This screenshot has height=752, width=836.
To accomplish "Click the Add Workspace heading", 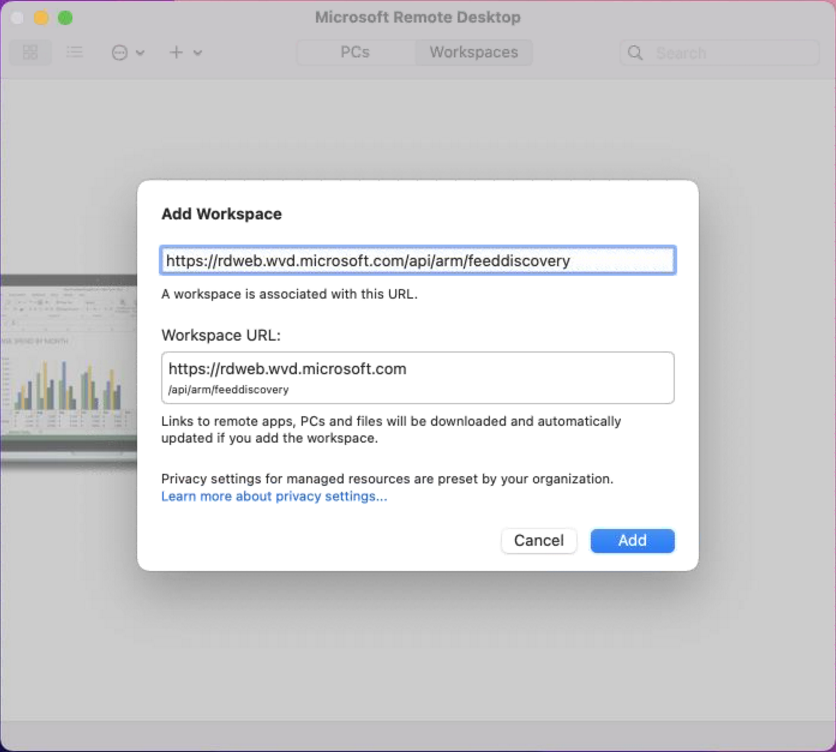I will point(221,214).
